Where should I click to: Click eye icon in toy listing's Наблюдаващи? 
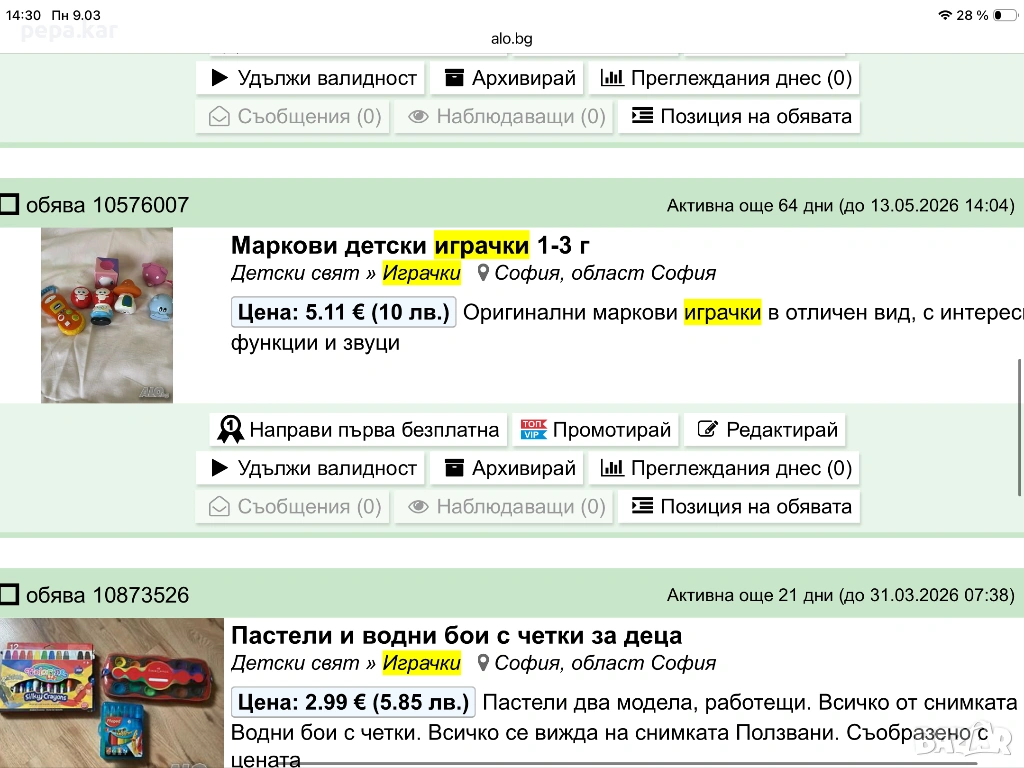click(418, 507)
